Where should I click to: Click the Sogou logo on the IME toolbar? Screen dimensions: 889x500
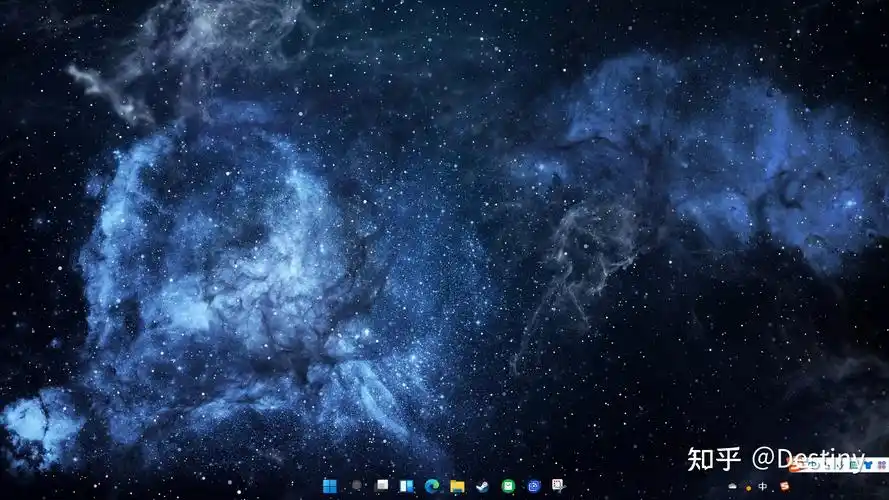pyautogui.click(x=796, y=465)
